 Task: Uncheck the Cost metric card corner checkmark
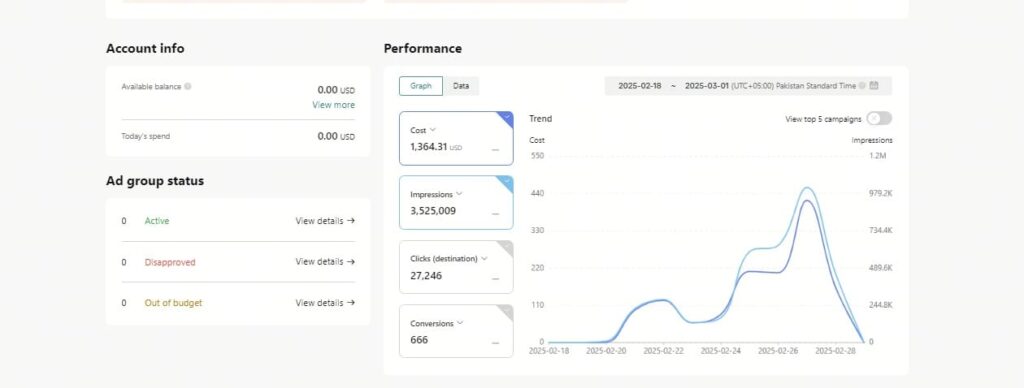[x=506, y=118]
